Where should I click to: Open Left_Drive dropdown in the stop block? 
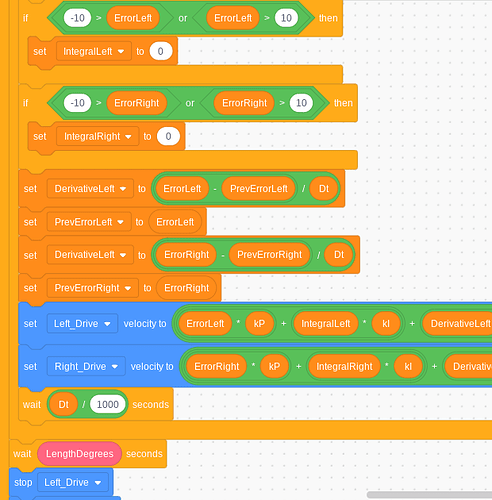click(73, 482)
